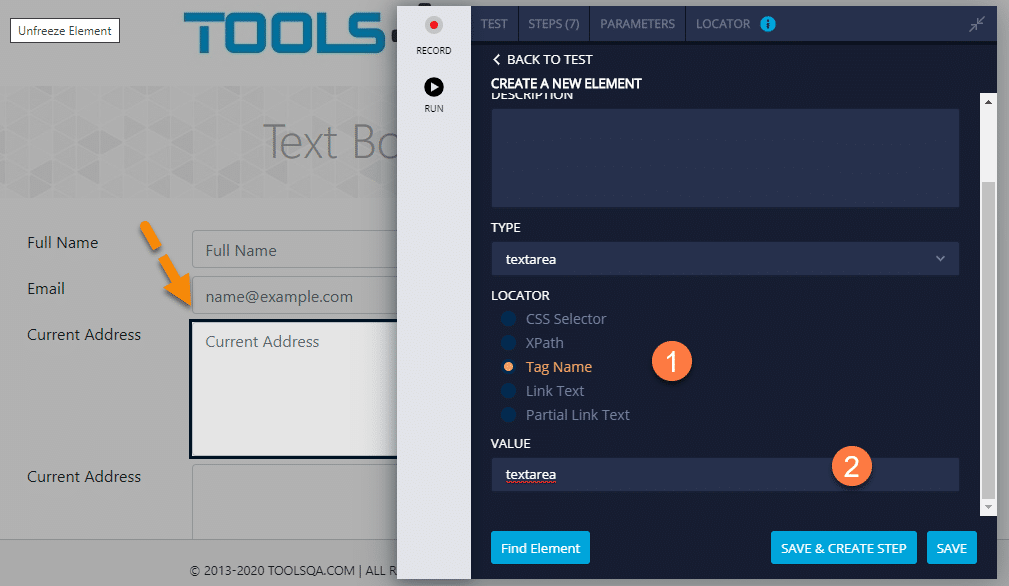This screenshot has height=586, width=1009.
Task: Open the info tooltip next to LOCATOR
Action: 767,23
